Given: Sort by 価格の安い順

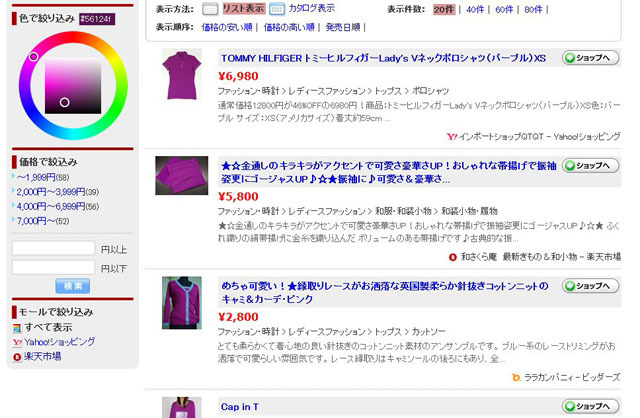Looking at the screenshot, I should (x=227, y=27).
